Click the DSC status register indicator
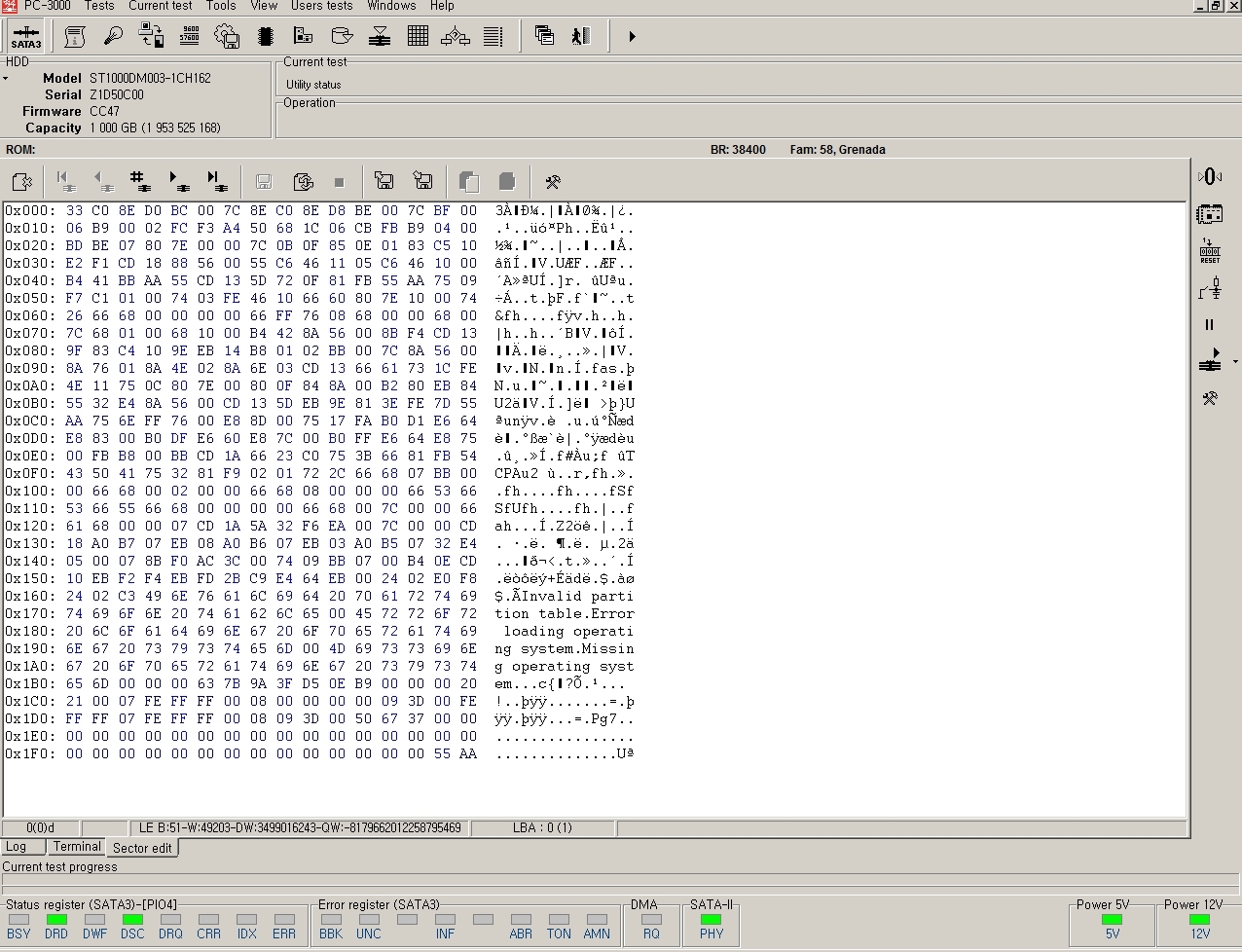The height and width of the screenshot is (952, 1242). (x=132, y=920)
